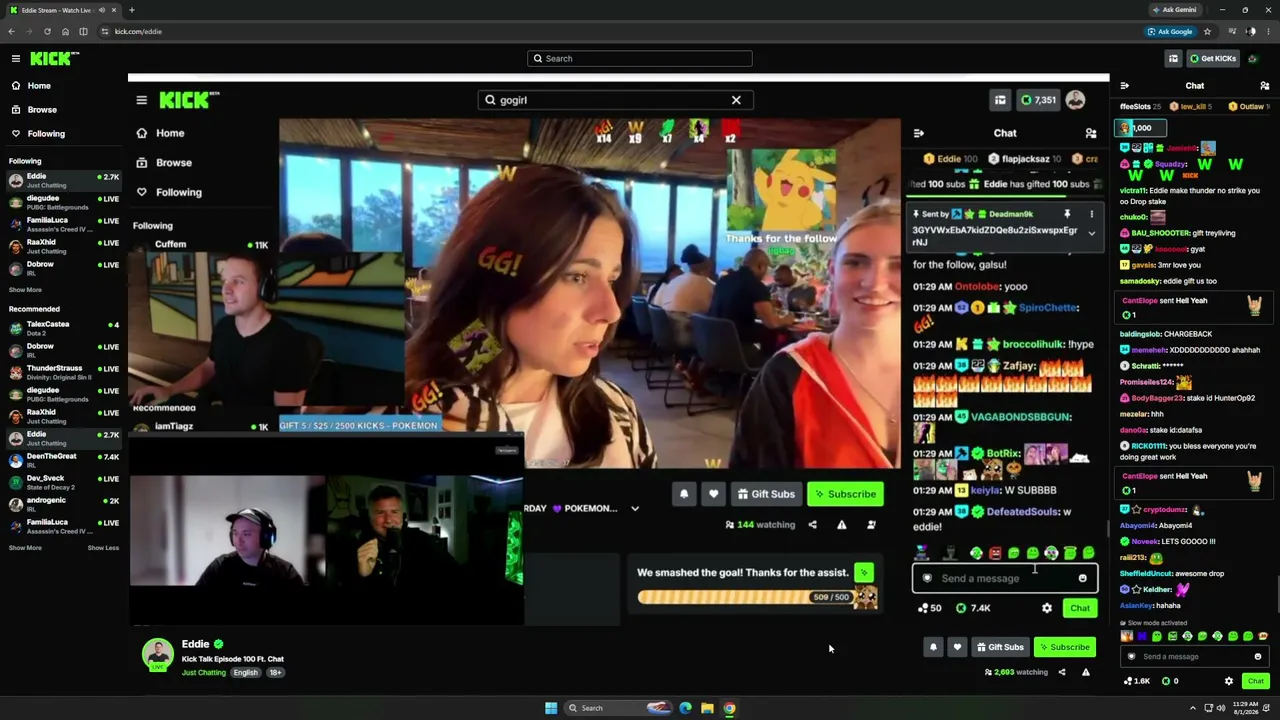Open the Just Chatting category link

[x=203, y=673]
